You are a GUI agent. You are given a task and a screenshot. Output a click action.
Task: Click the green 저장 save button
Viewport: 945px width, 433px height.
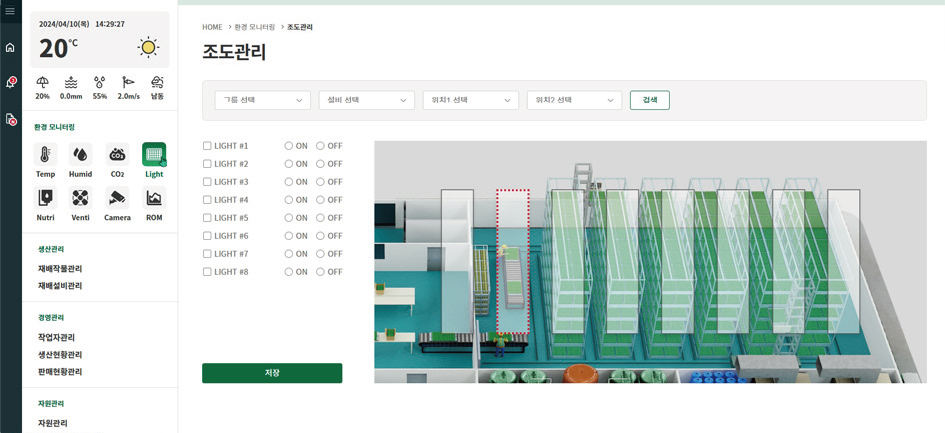pos(272,373)
